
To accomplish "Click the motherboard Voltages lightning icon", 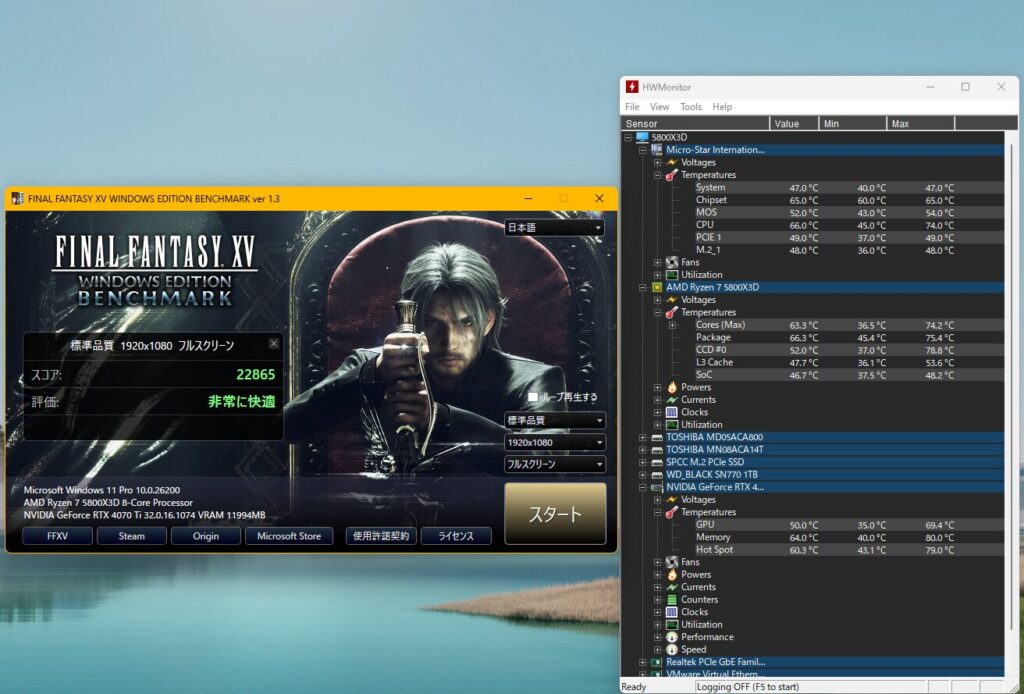I will tap(671, 163).
